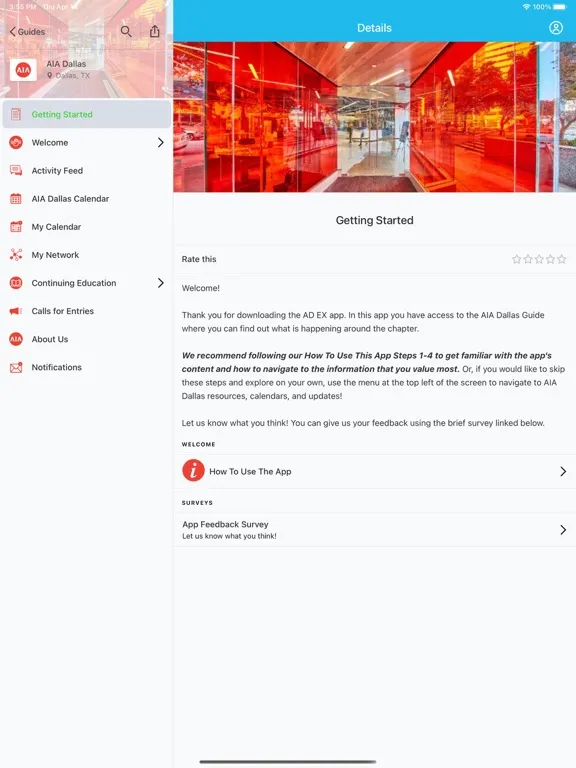
Task: Tap the Getting Started page heading
Action: click(375, 220)
